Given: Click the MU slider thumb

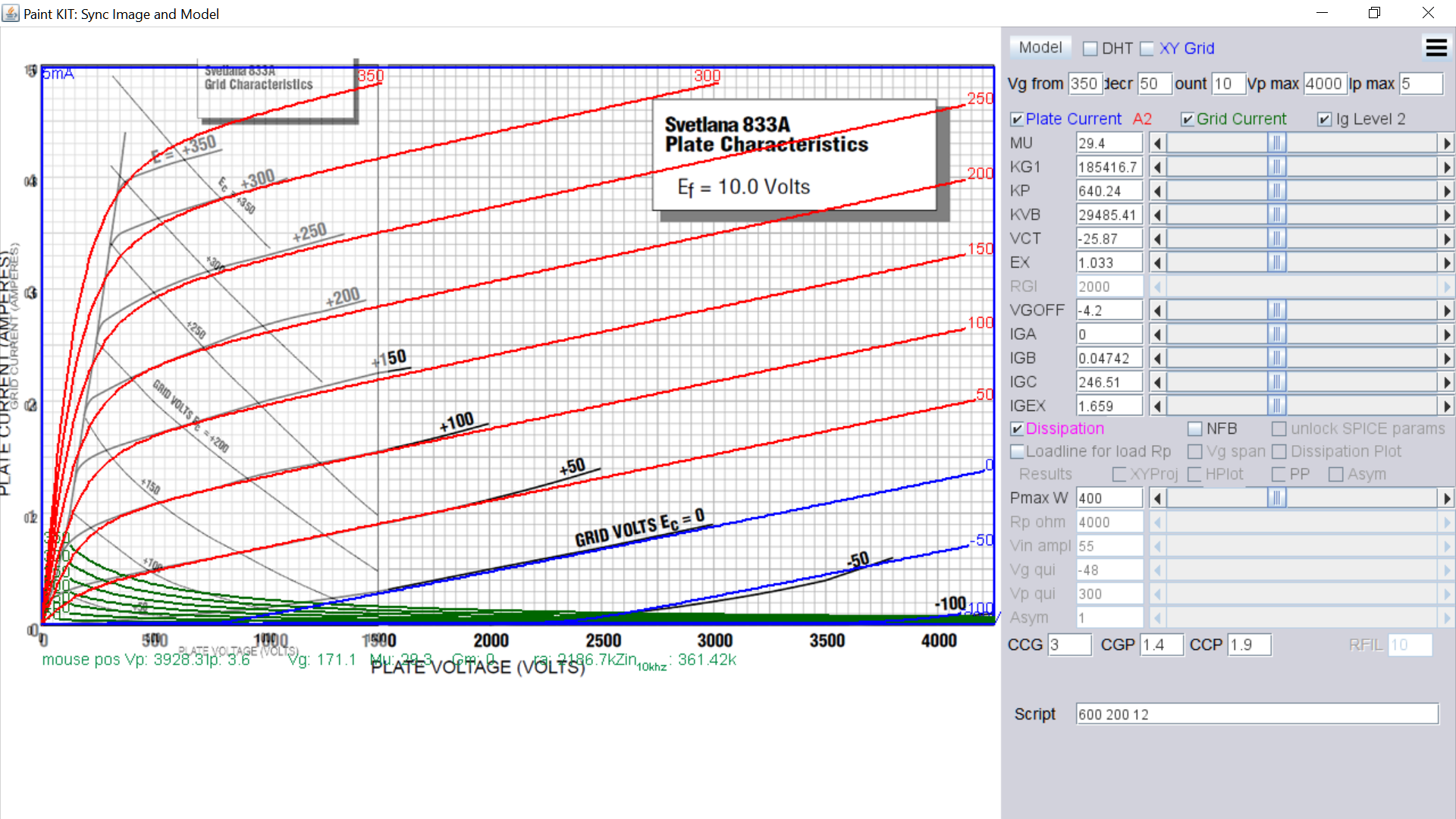Looking at the screenshot, I should [1277, 143].
